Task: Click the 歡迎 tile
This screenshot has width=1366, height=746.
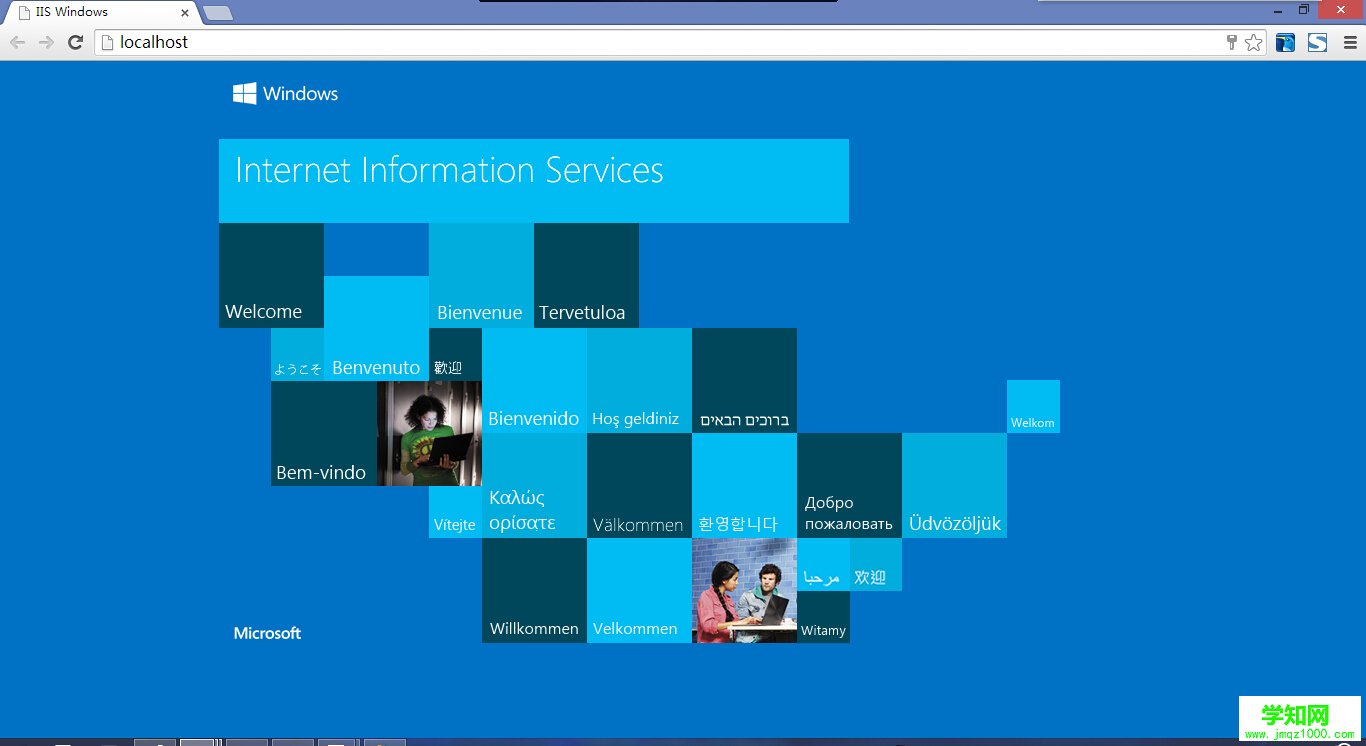Action: (455, 354)
